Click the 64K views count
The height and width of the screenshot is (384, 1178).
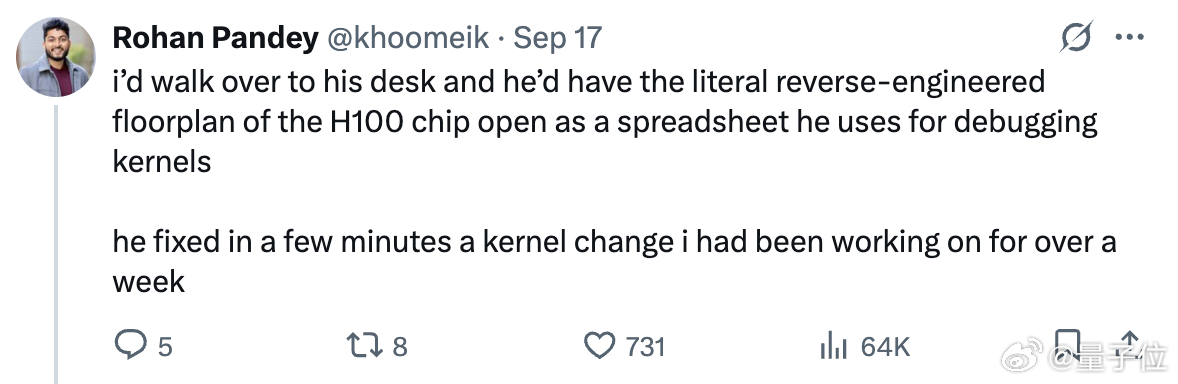(885, 346)
